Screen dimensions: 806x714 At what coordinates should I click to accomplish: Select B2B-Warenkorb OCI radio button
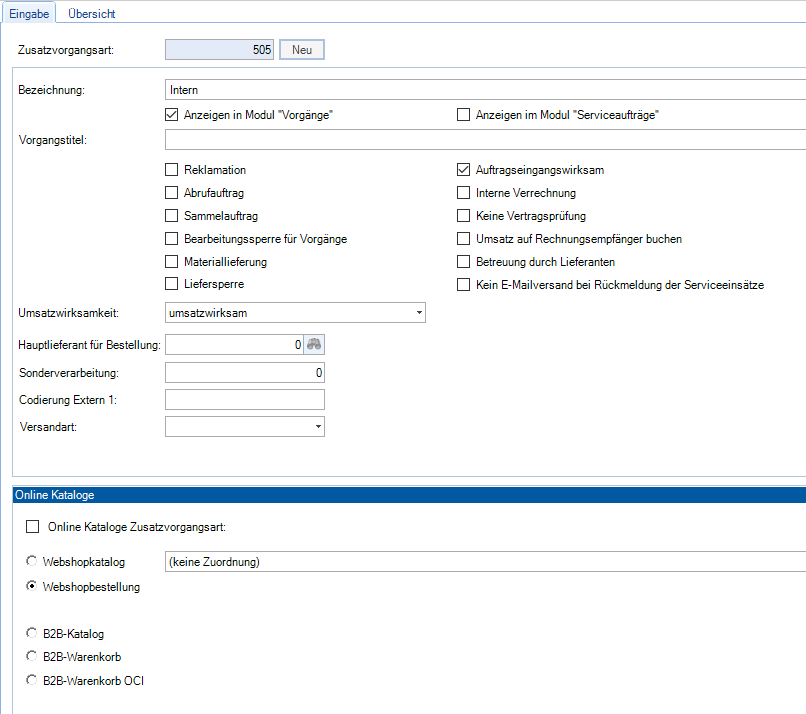(33, 680)
